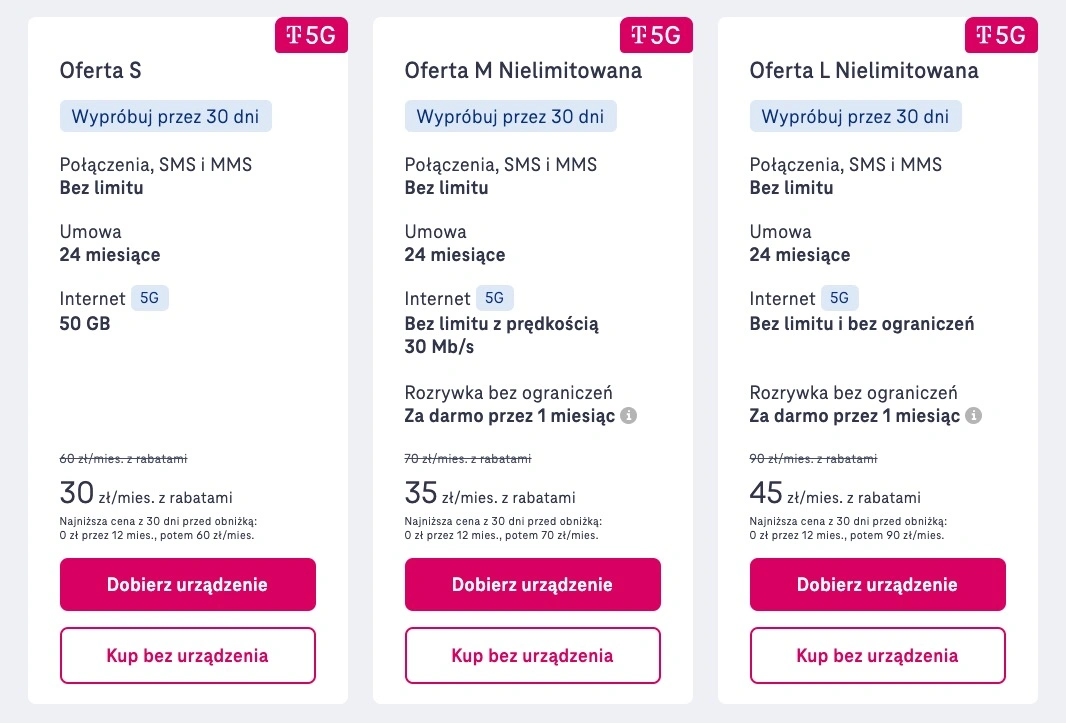Click the T 5G badge on Oferta M
Image resolution: width=1066 pixels, height=723 pixels.
[x=656, y=35]
